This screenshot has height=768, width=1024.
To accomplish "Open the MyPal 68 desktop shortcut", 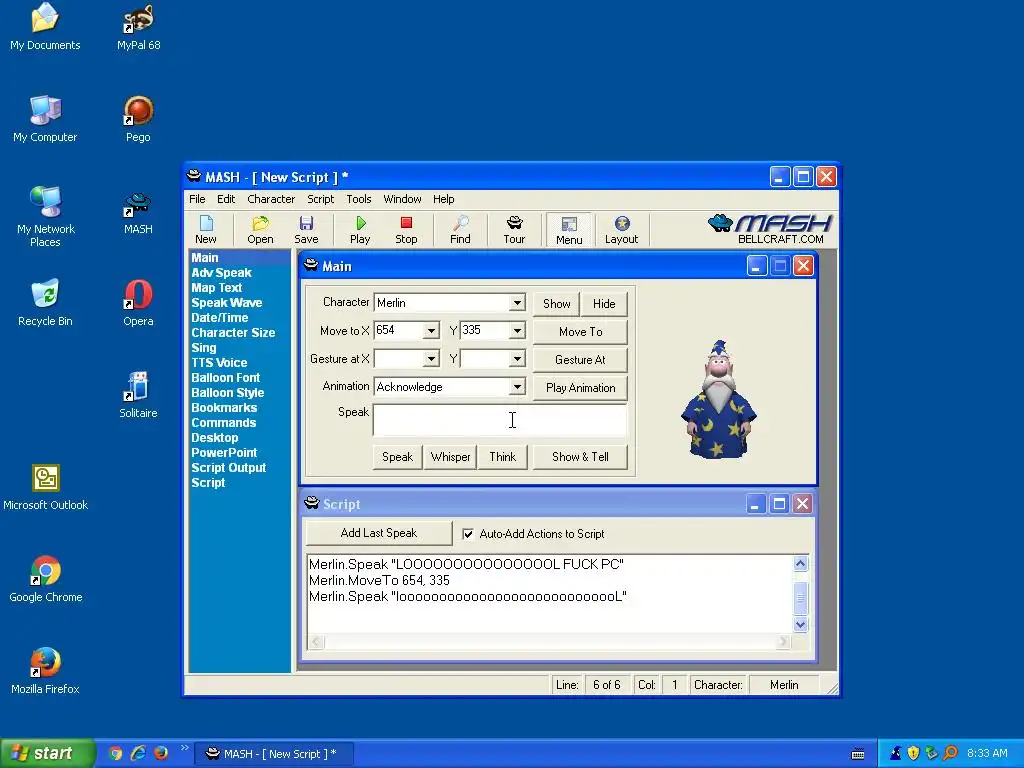I will (x=138, y=27).
